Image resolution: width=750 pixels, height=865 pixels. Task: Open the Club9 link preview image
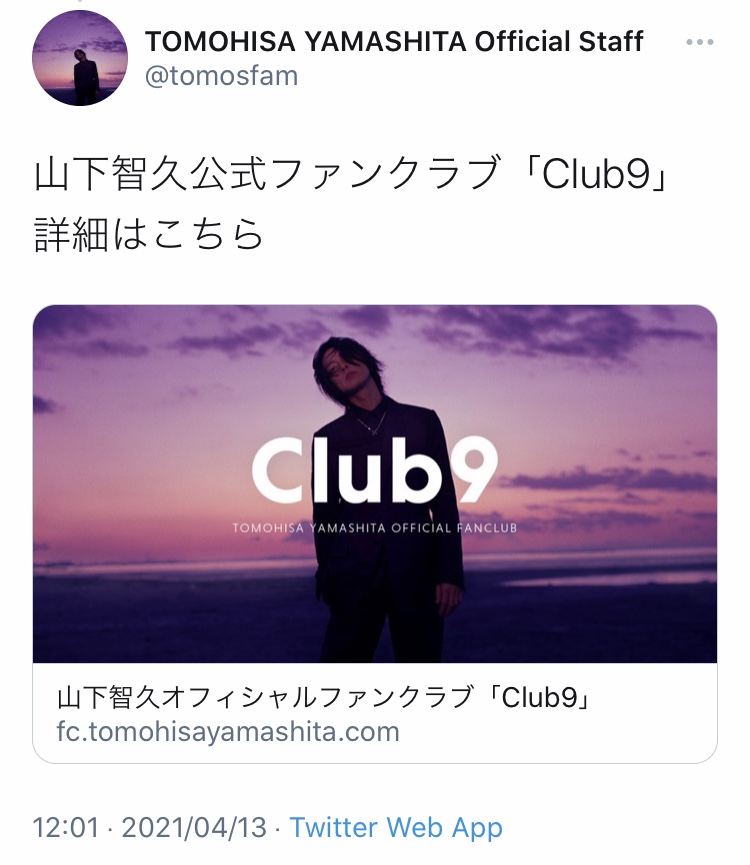375,484
